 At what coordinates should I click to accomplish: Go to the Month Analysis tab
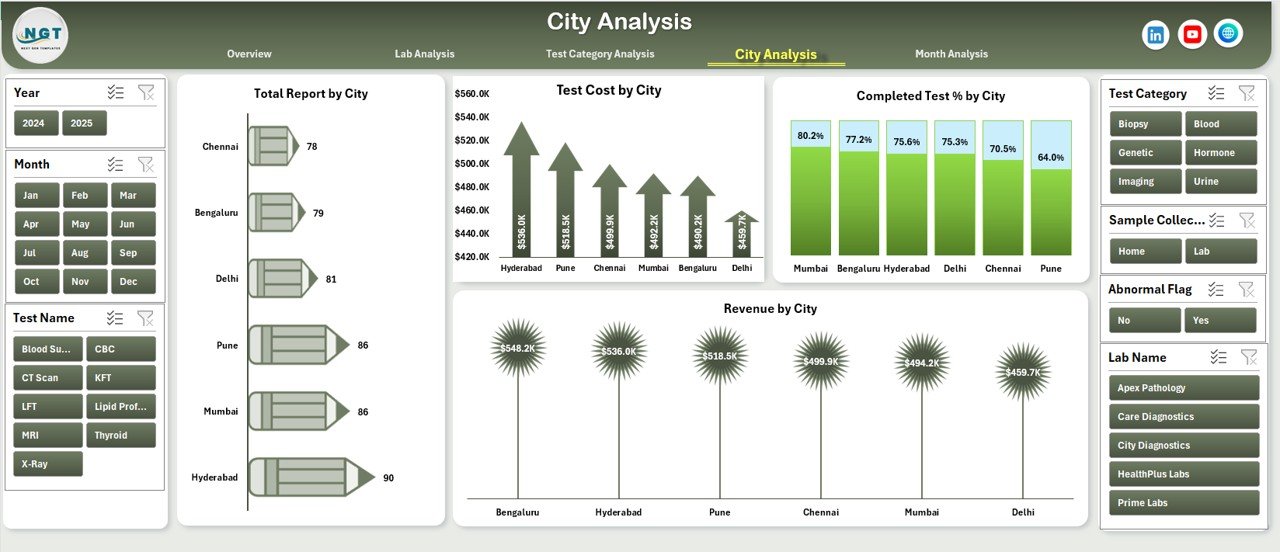point(951,54)
